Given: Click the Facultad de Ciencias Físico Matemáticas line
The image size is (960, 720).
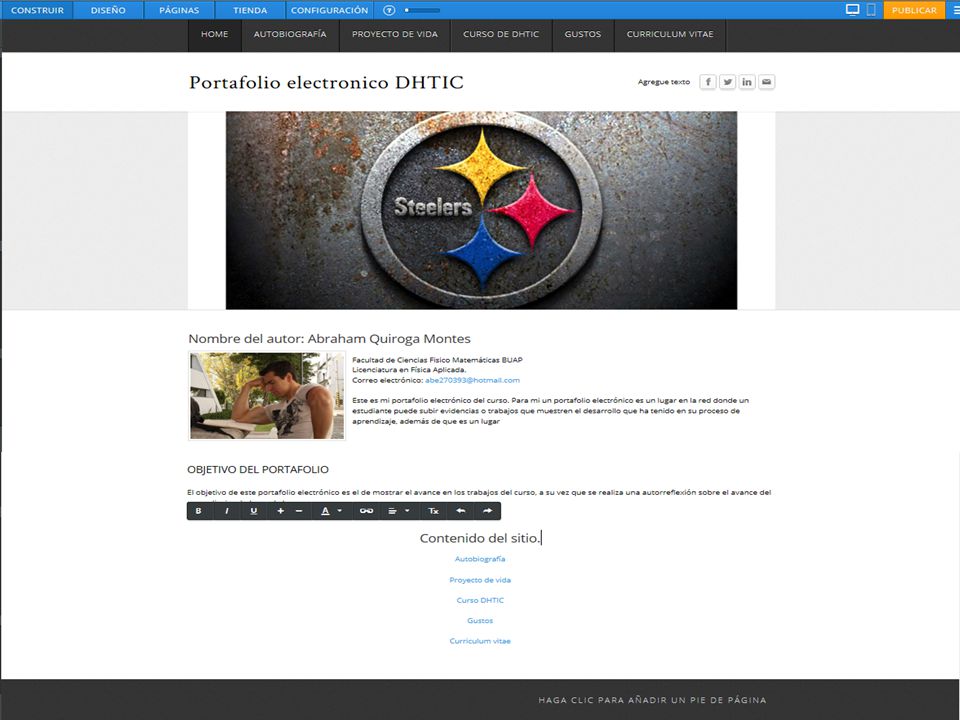Looking at the screenshot, I should (x=437, y=360).
